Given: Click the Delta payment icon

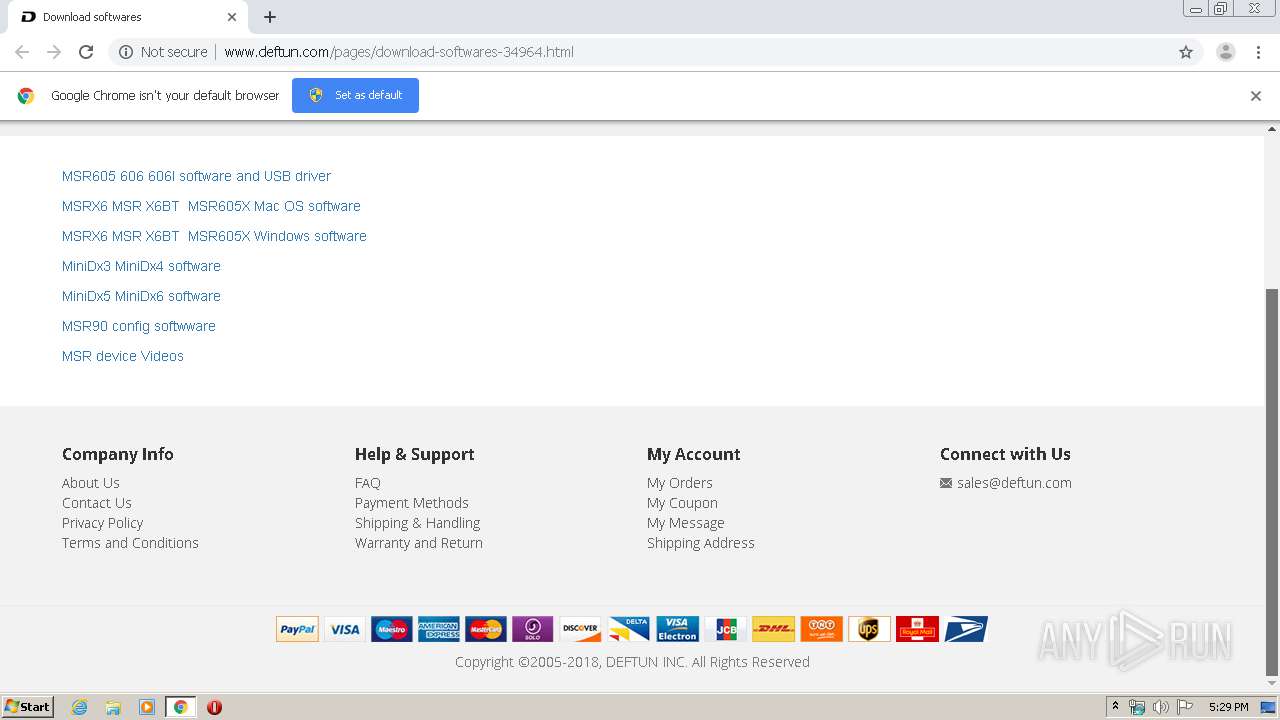Looking at the screenshot, I should pos(629,629).
